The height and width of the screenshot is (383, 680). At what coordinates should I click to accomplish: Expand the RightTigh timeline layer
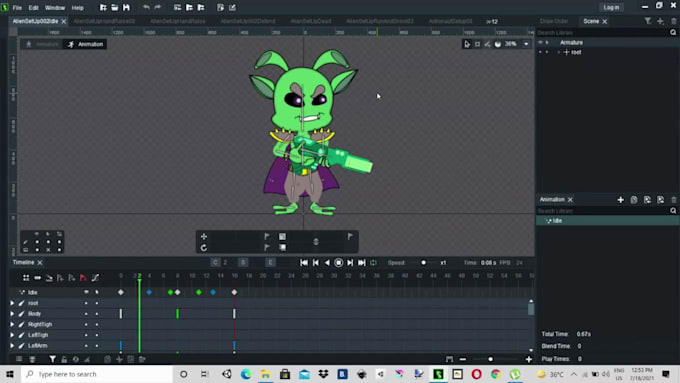click(x=12, y=324)
